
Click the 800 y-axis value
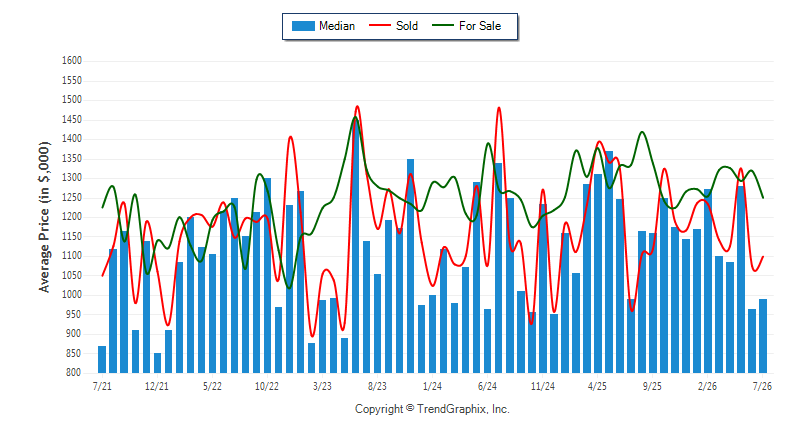[73, 373]
